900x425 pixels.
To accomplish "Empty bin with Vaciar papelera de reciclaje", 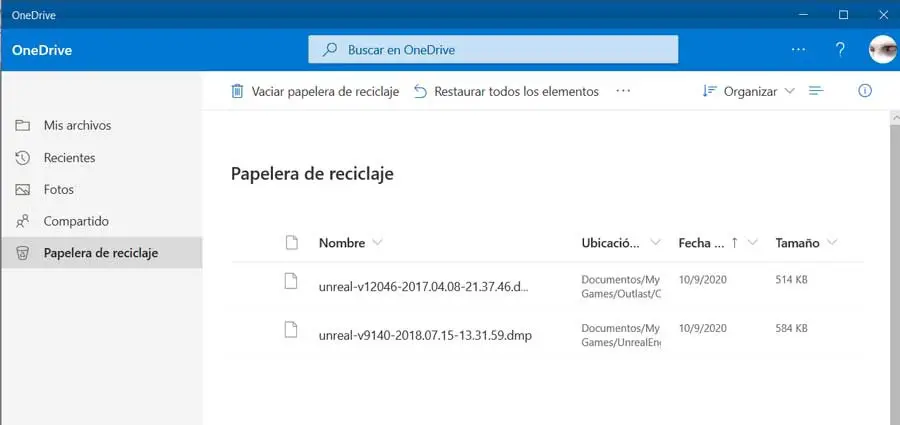I will (315, 91).
